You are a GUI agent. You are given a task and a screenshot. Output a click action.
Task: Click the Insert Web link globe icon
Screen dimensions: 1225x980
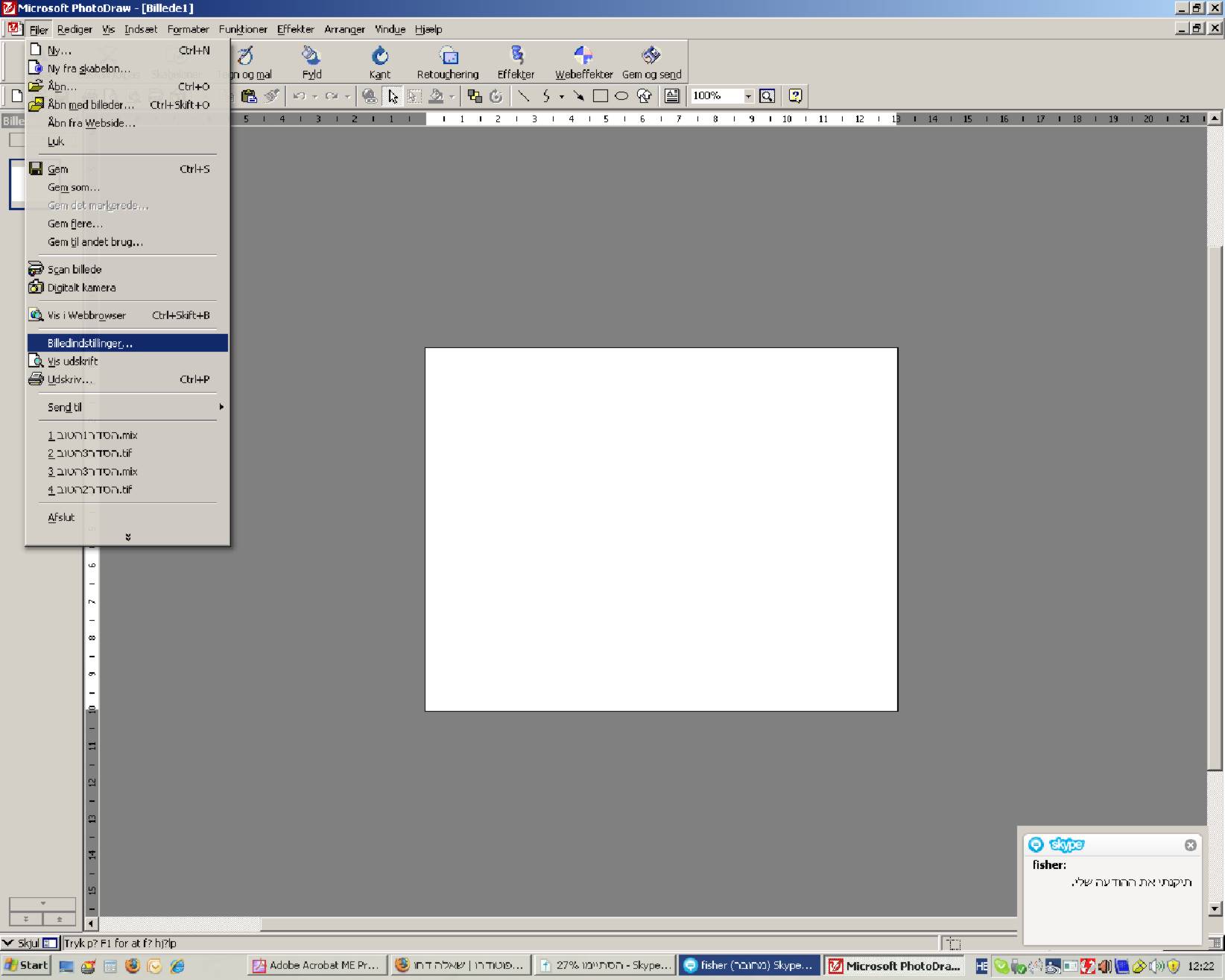[370, 96]
